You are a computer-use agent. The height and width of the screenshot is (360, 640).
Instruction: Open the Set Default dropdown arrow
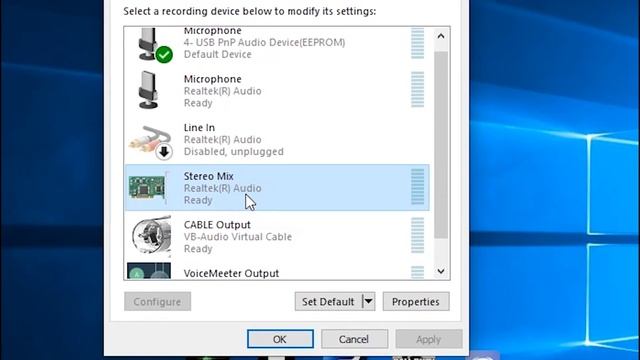(369, 301)
